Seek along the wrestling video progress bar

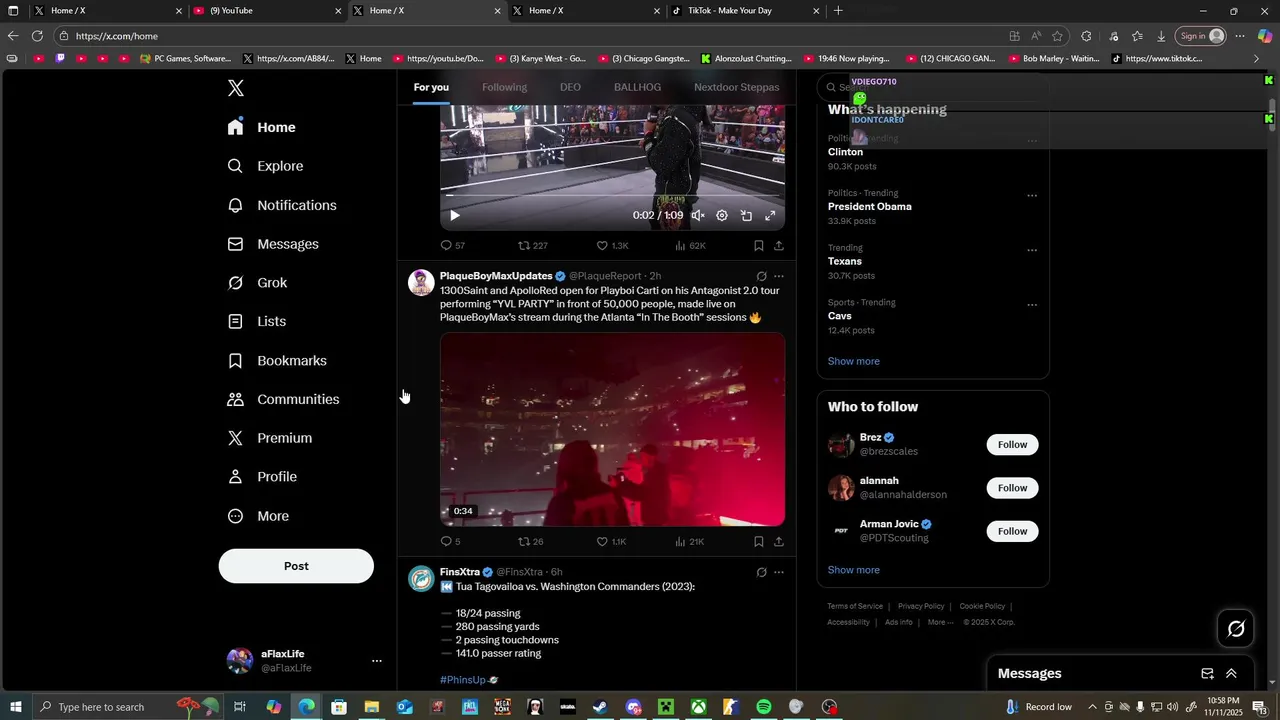pos(612,196)
